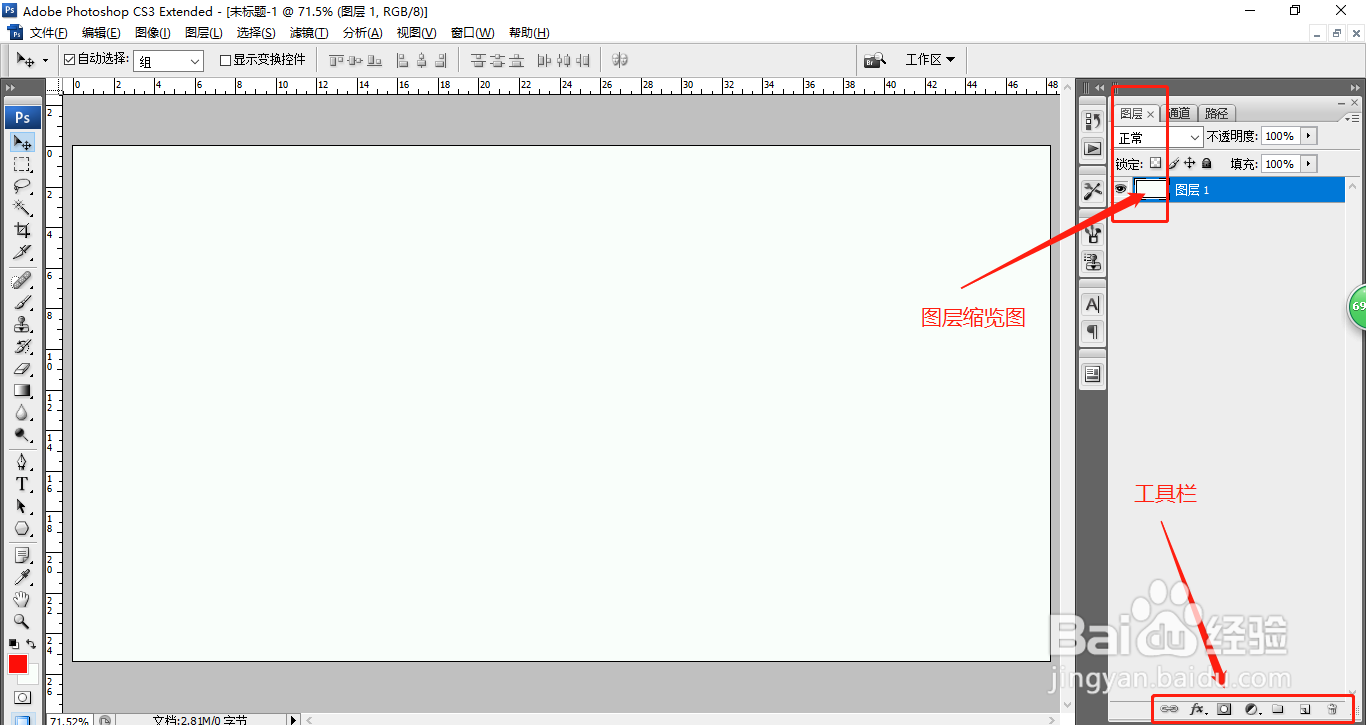This screenshot has height=725, width=1366.
Task: Select the Blur tool
Action: [x=22, y=412]
